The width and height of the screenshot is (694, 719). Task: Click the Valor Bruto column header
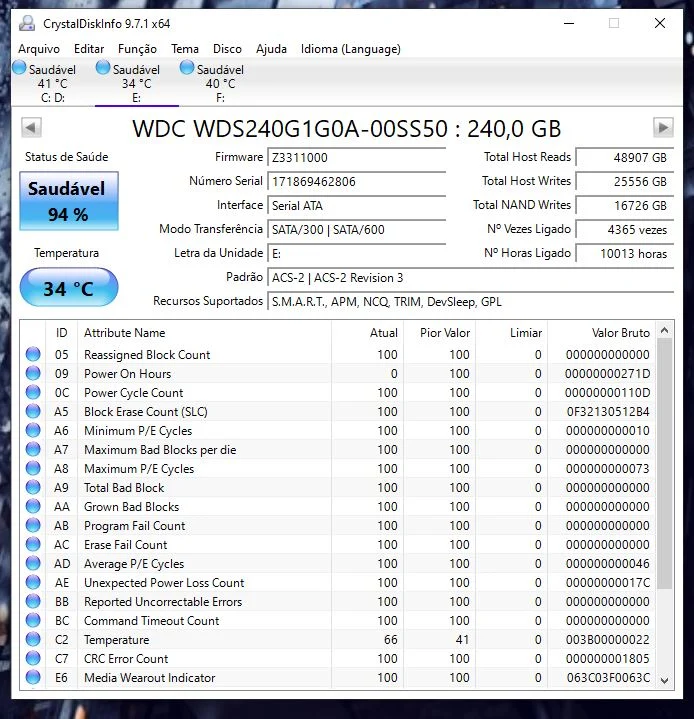[602, 333]
